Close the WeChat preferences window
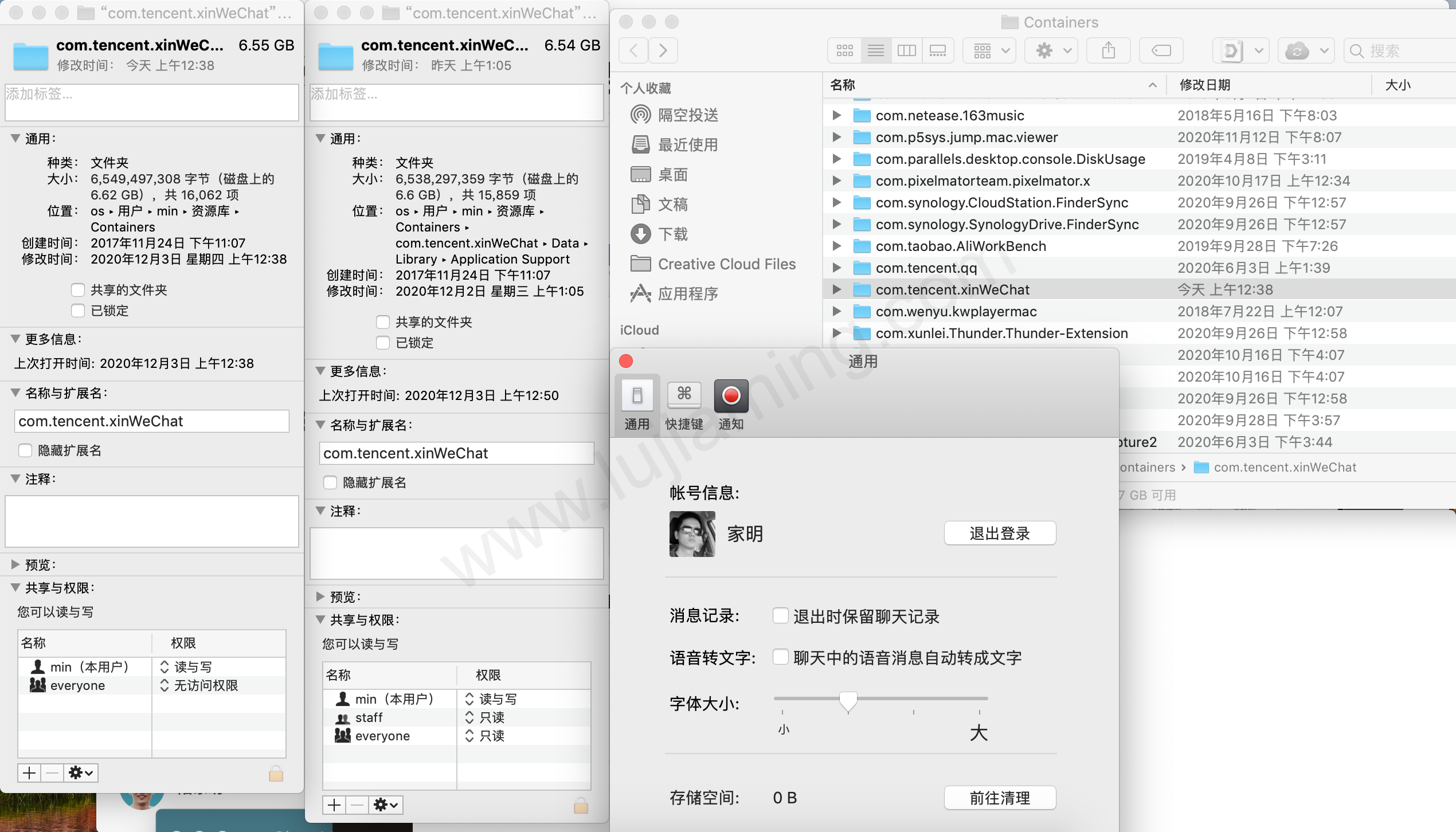The height and width of the screenshot is (832, 1456). coord(626,361)
